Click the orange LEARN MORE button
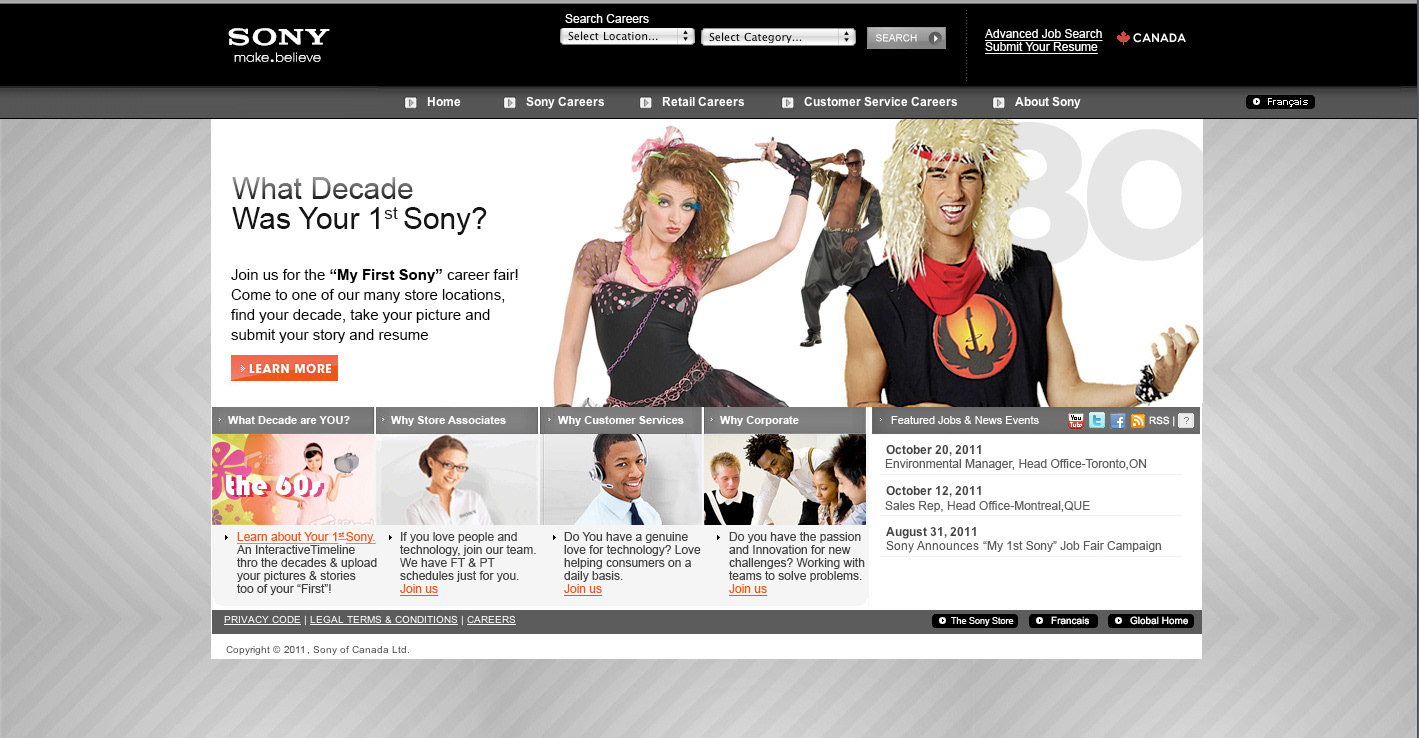Viewport: 1419px width, 738px height. (284, 368)
